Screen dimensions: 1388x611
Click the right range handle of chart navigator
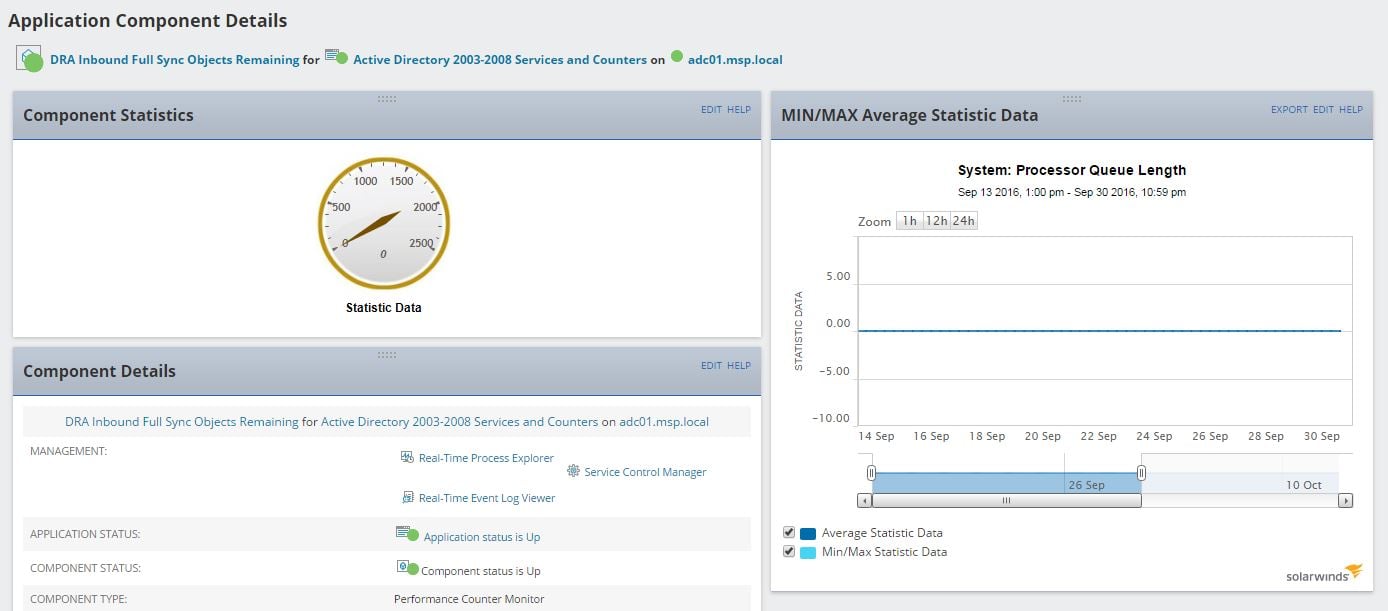click(1141, 472)
